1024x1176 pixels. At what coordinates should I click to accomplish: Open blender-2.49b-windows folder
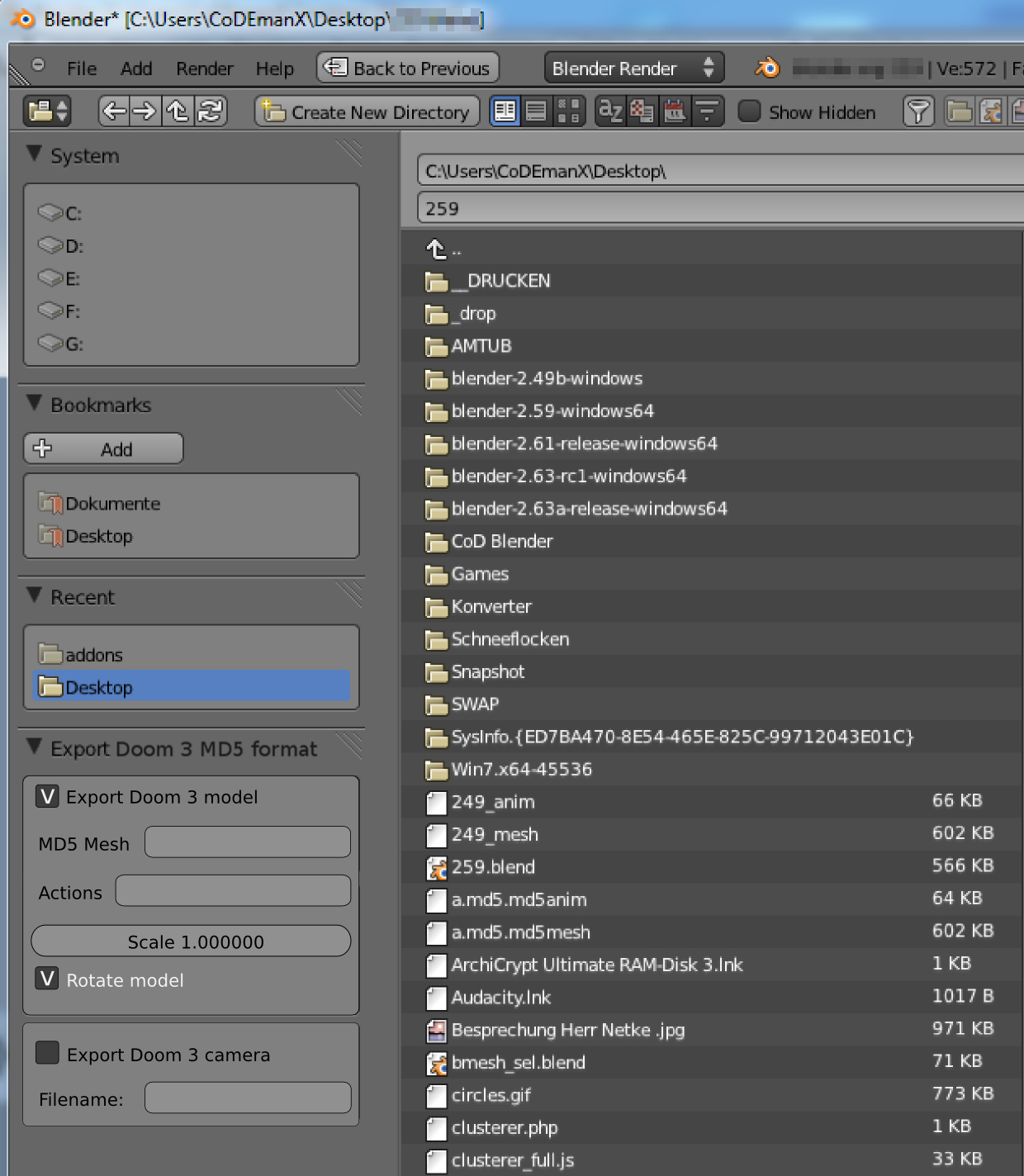pyautogui.click(x=712, y=378)
